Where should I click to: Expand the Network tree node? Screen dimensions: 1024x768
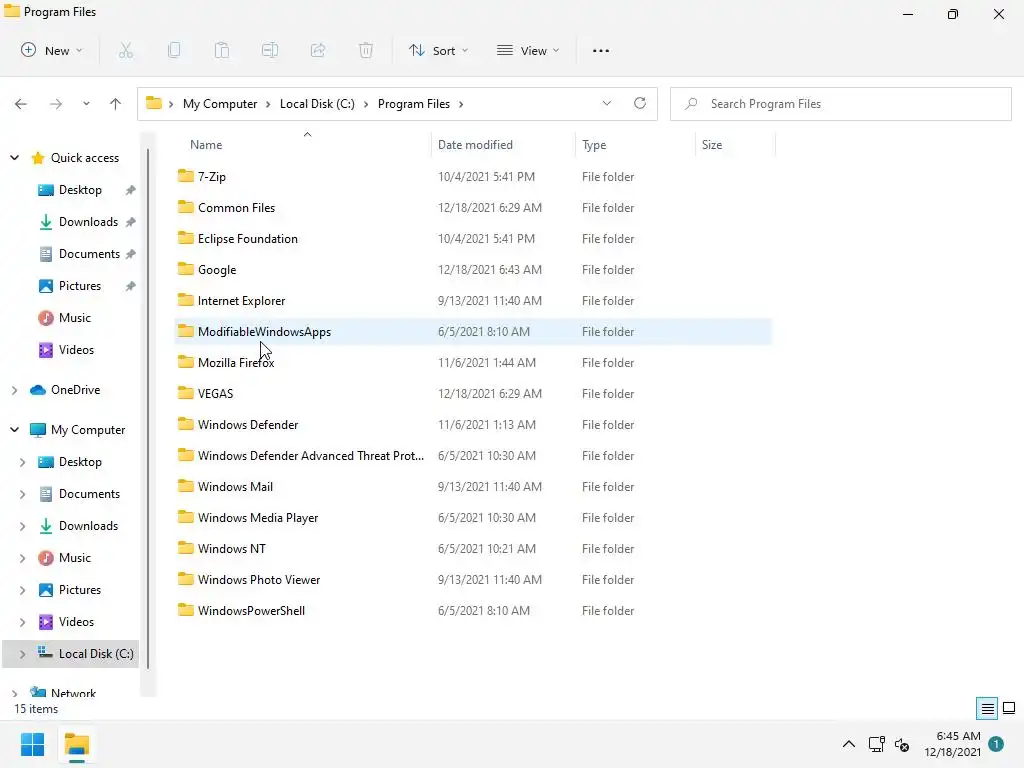[x=14, y=694]
